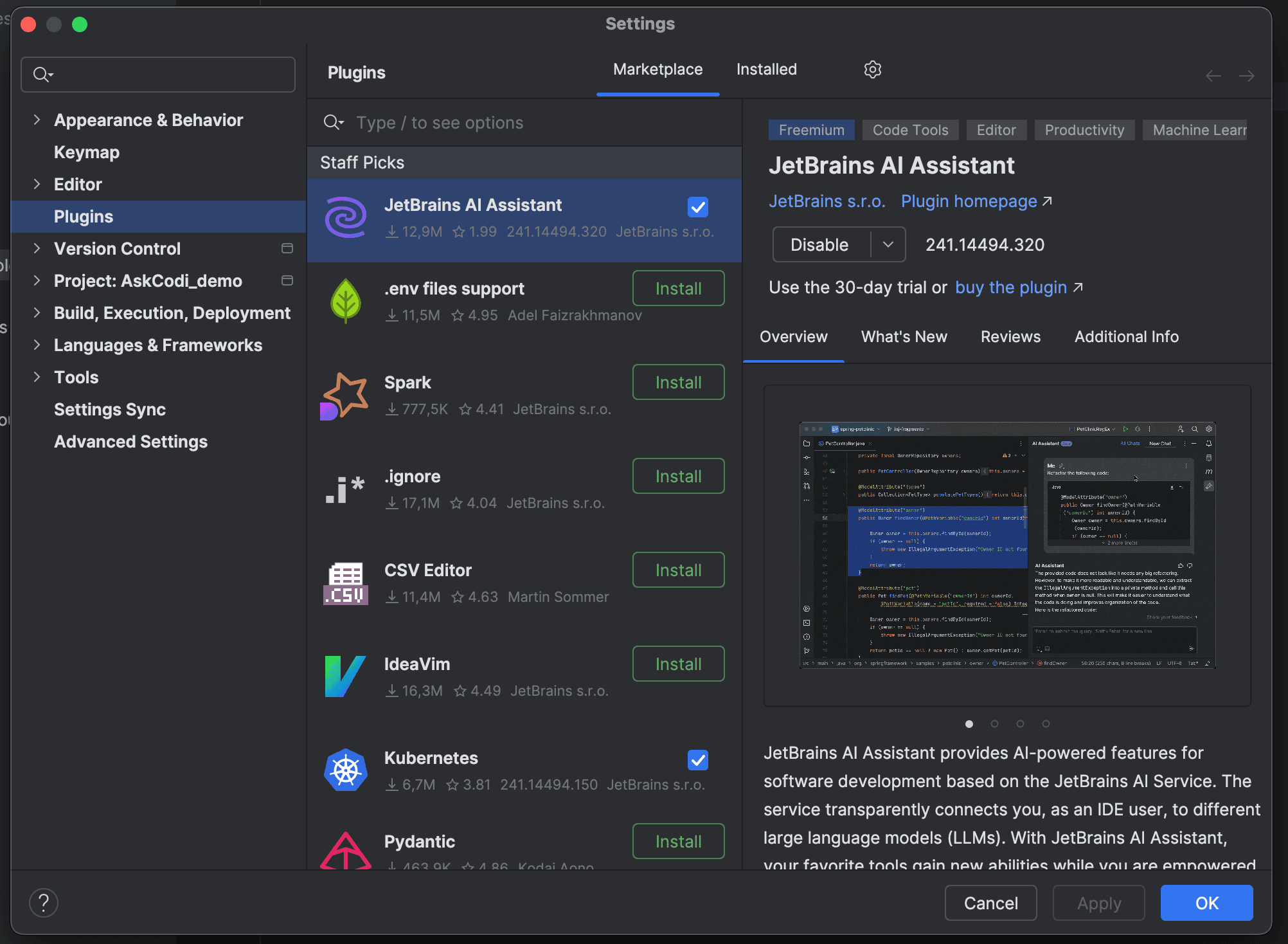Open the plugins gear settings icon

point(872,69)
